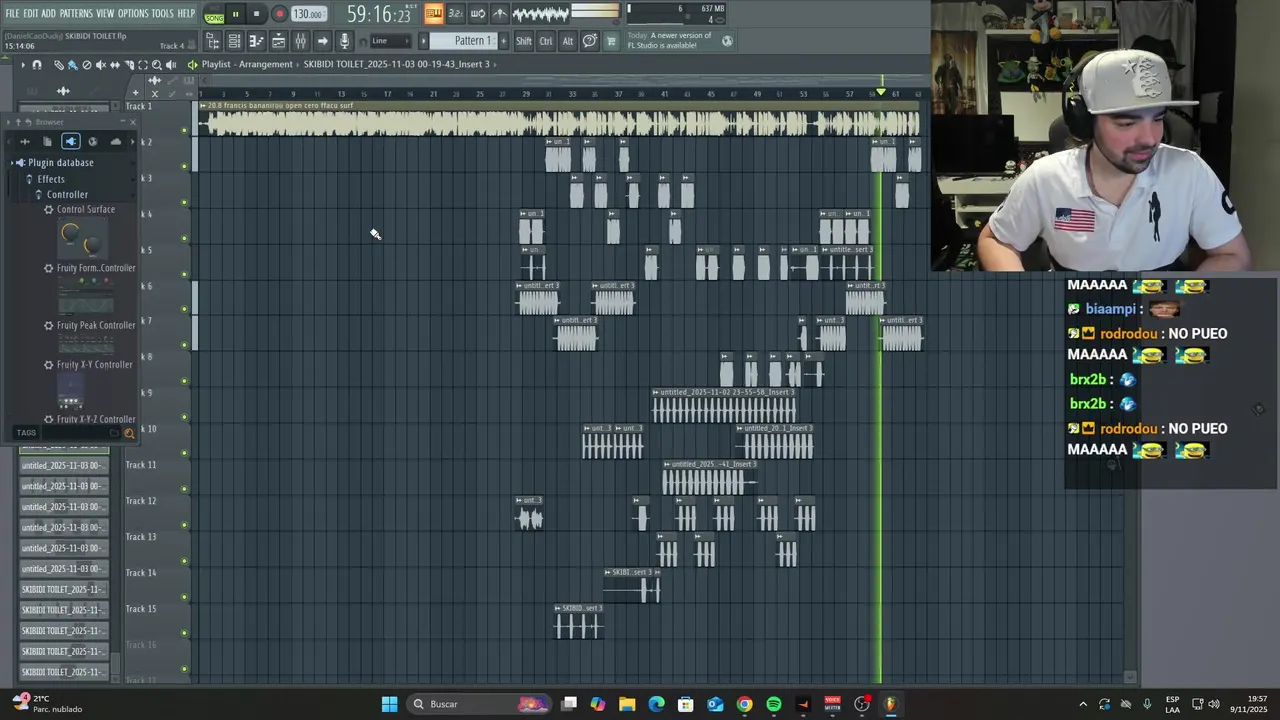Toggle the loop recording icon
The image size is (1280, 720).
click(477, 13)
